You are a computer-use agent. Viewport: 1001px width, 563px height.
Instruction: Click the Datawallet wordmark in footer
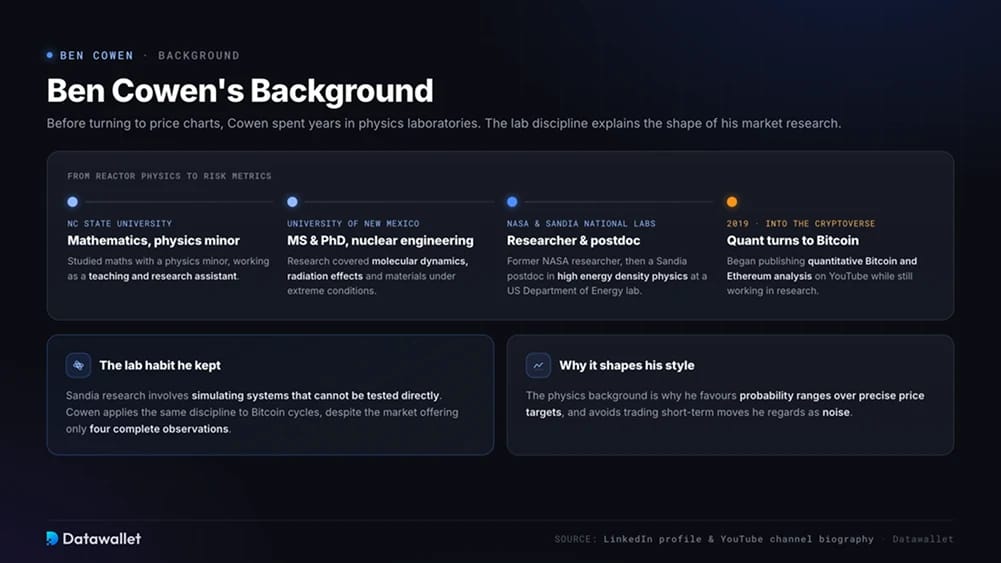[x=102, y=539]
